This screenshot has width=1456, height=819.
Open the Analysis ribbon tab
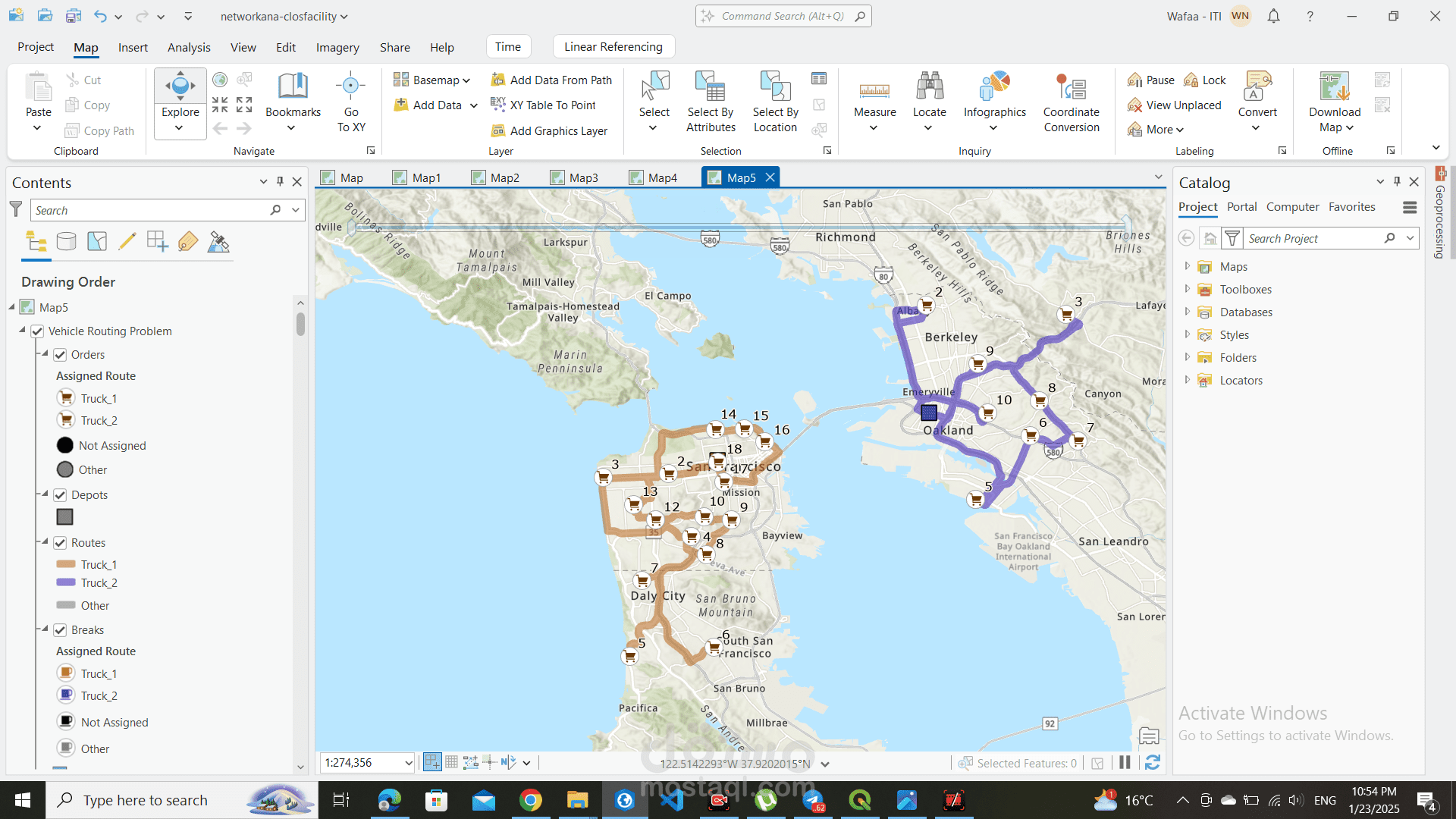coord(189,47)
